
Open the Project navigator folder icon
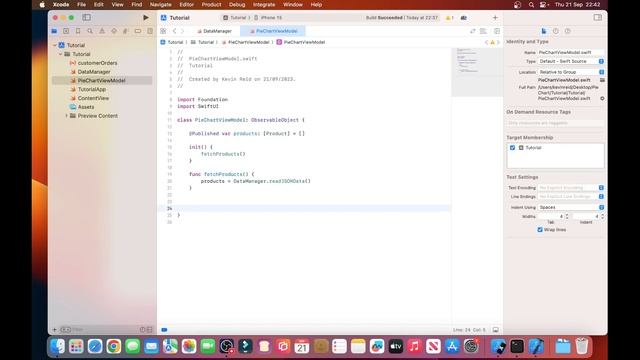coord(54,31)
